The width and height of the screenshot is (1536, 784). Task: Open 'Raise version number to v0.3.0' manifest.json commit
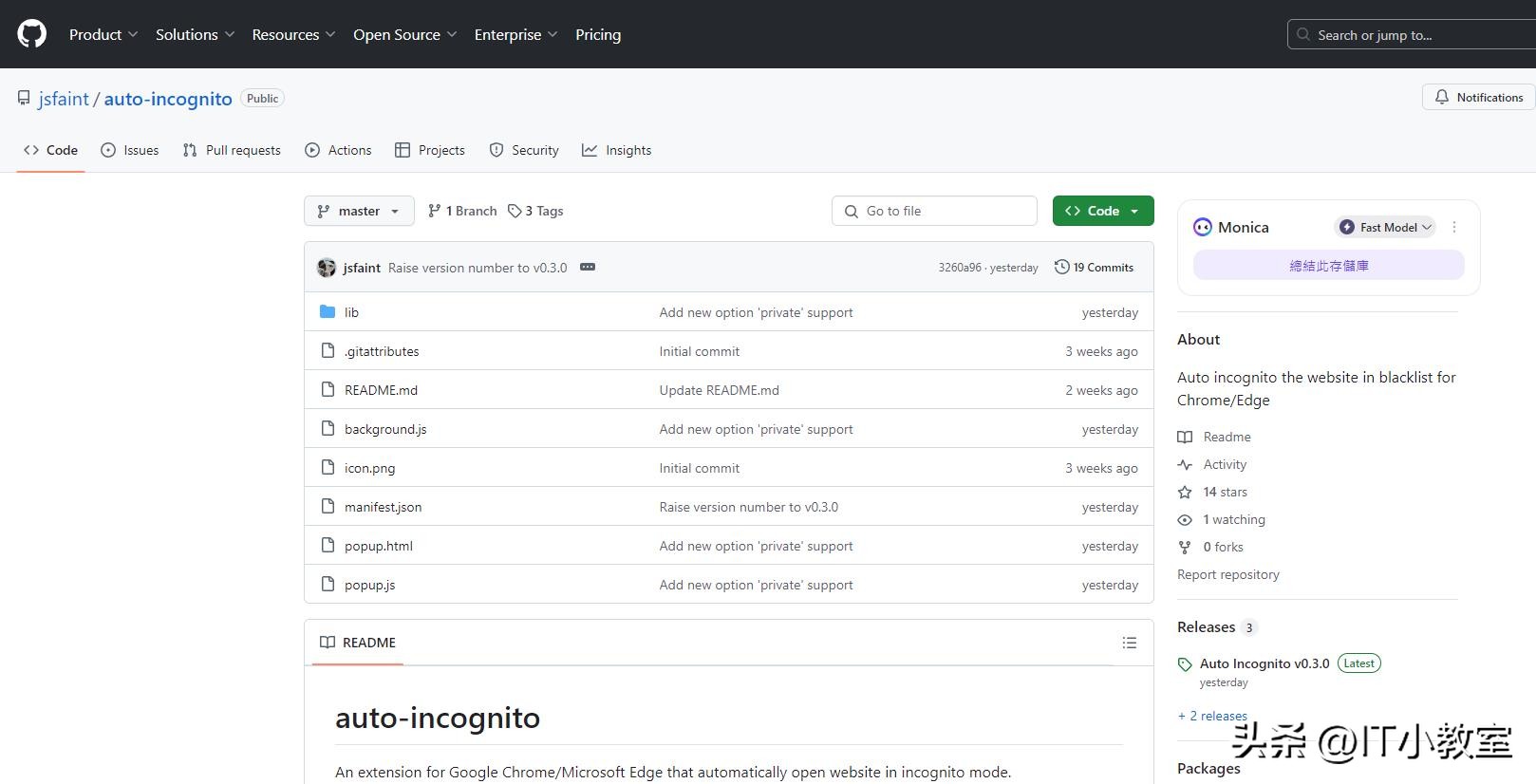click(x=749, y=507)
